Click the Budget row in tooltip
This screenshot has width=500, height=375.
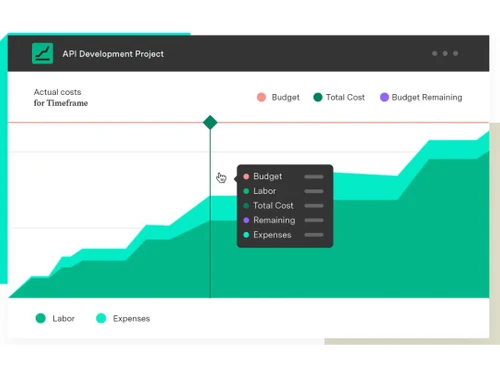[283, 176]
